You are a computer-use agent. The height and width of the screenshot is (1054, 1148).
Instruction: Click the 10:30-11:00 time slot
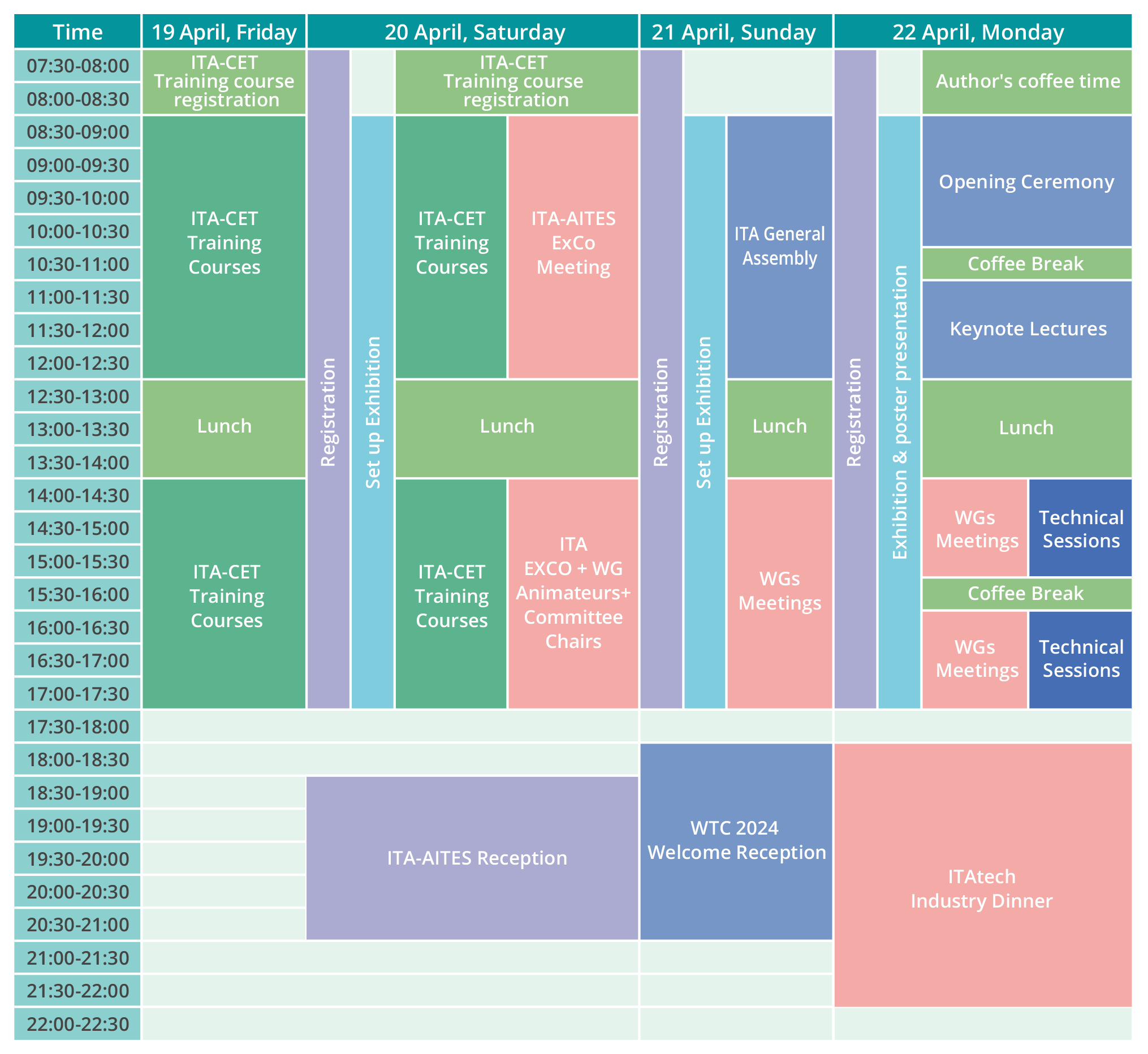click(77, 264)
